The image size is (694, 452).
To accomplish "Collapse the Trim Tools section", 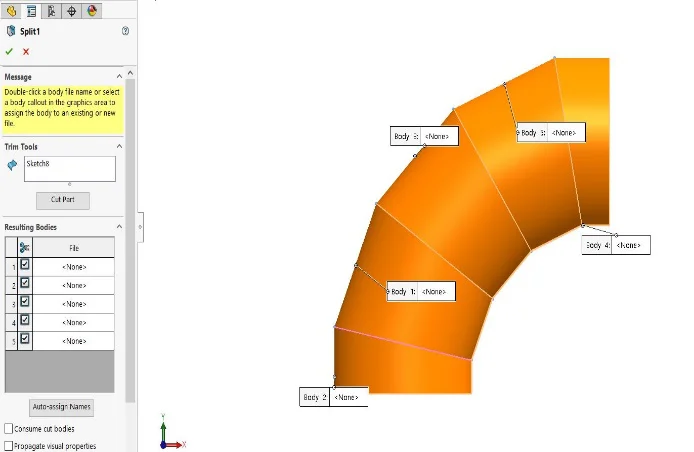I will [119, 146].
